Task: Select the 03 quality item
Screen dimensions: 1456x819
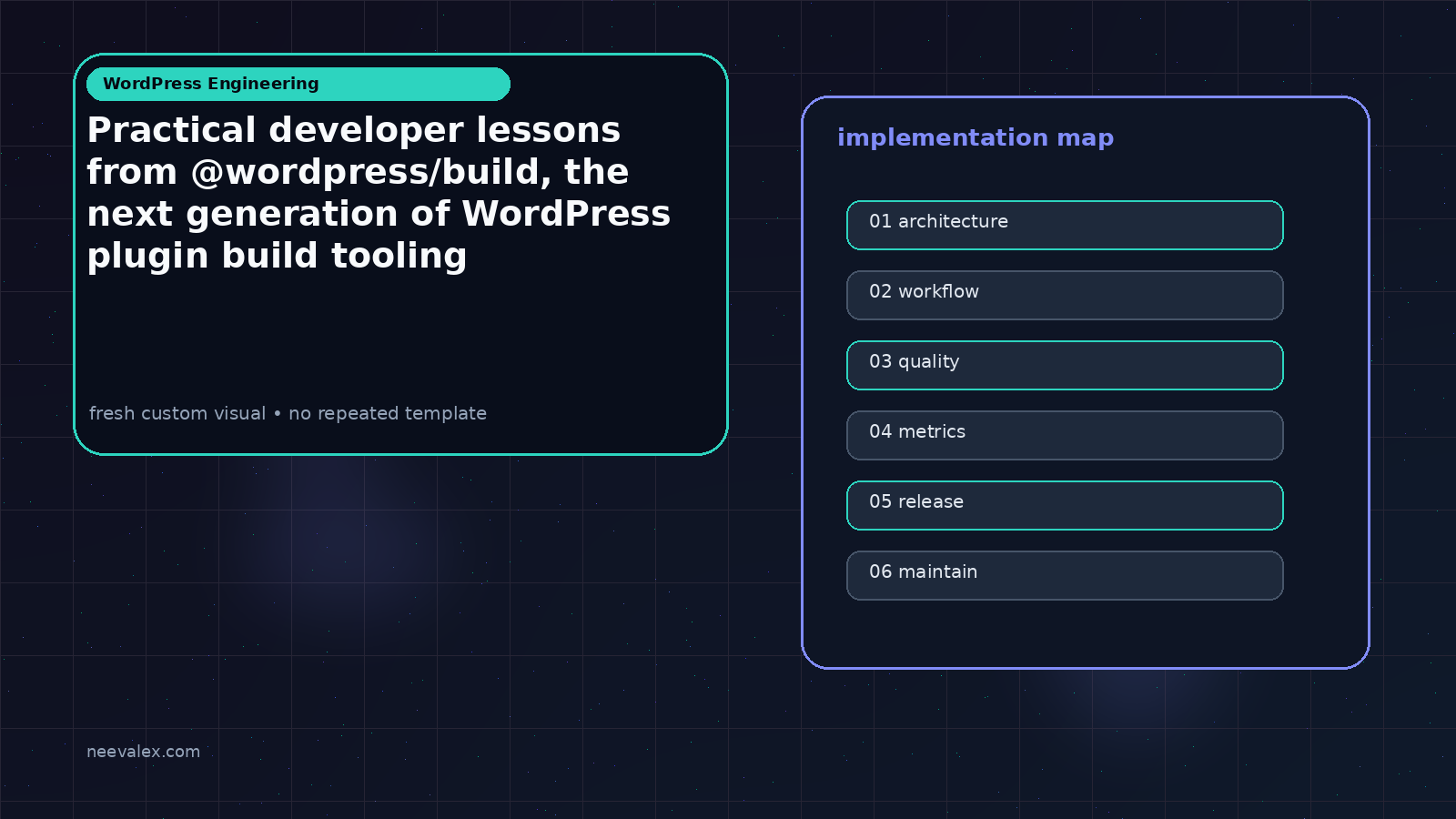Action: click(x=1065, y=365)
